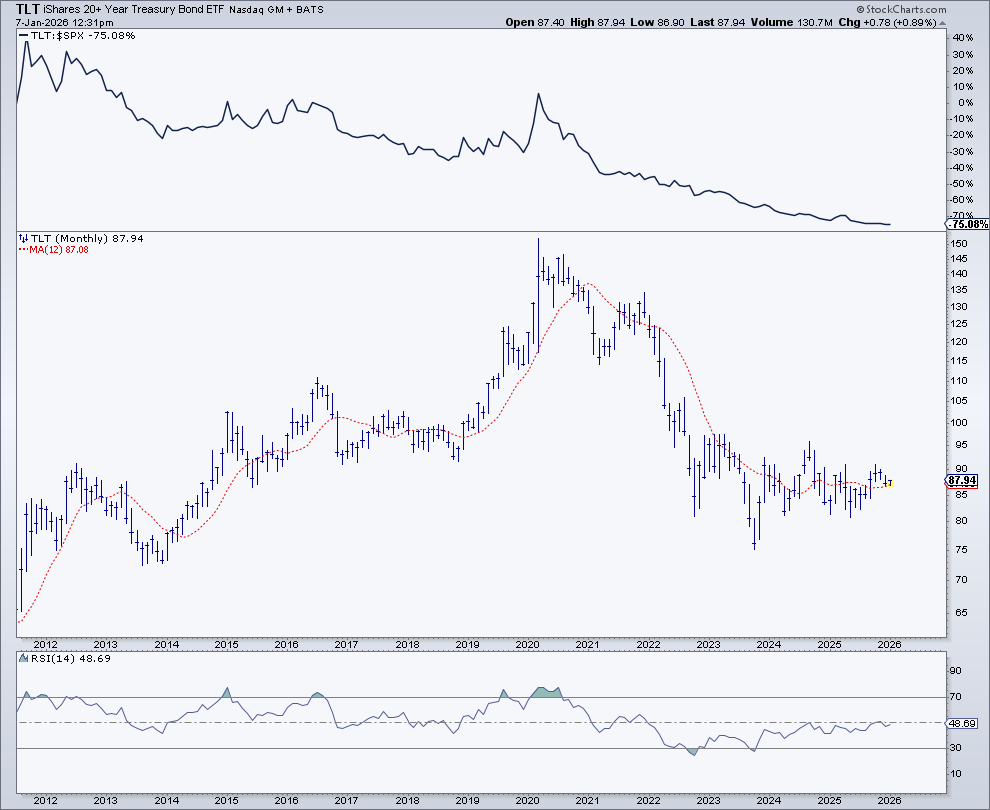Click the 2022 year label below the RSI panel
This screenshot has width=990, height=810.
point(648,801)
